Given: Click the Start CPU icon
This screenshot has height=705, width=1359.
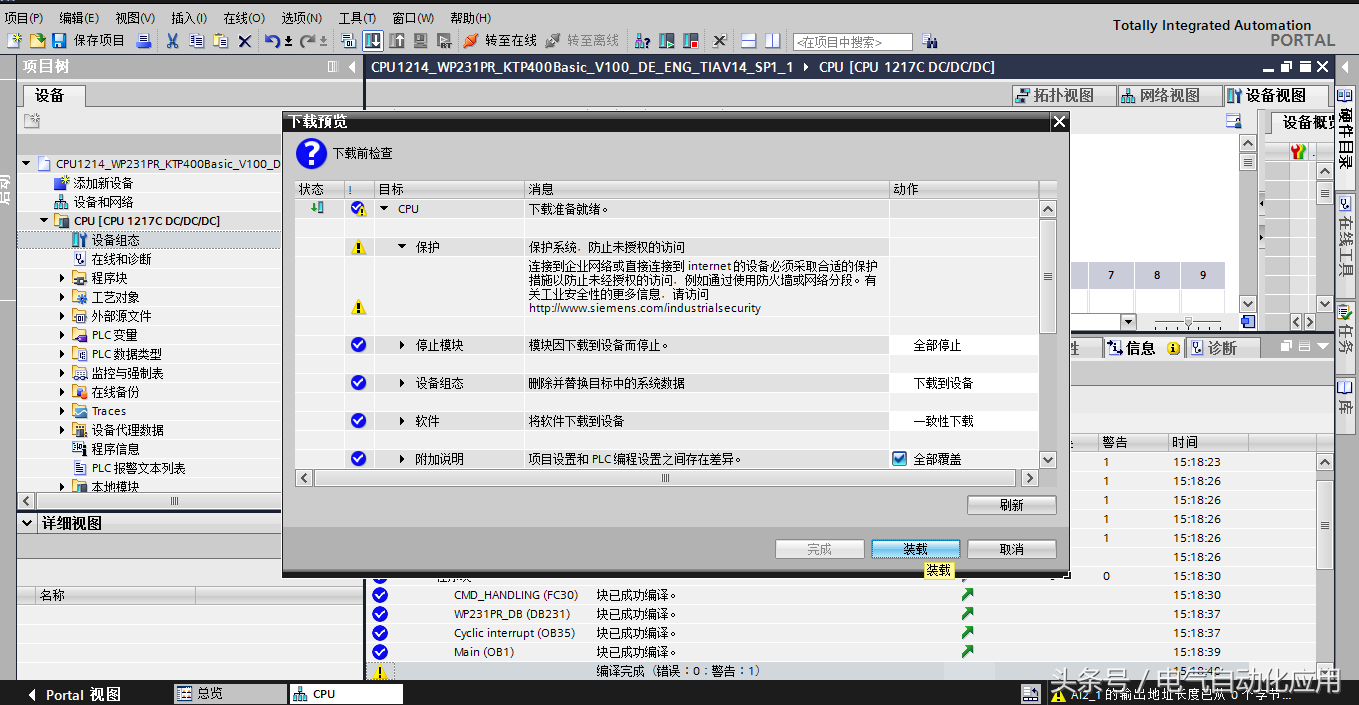Looking at the screenshot, I should [x=667, y=41].
